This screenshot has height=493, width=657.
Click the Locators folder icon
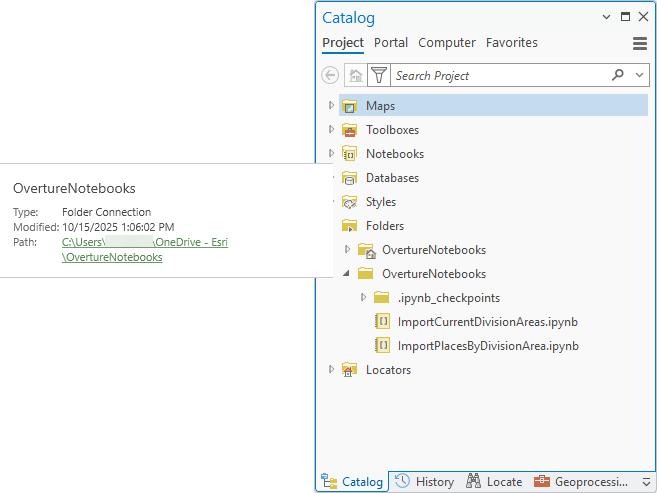[x=349, y=370]
